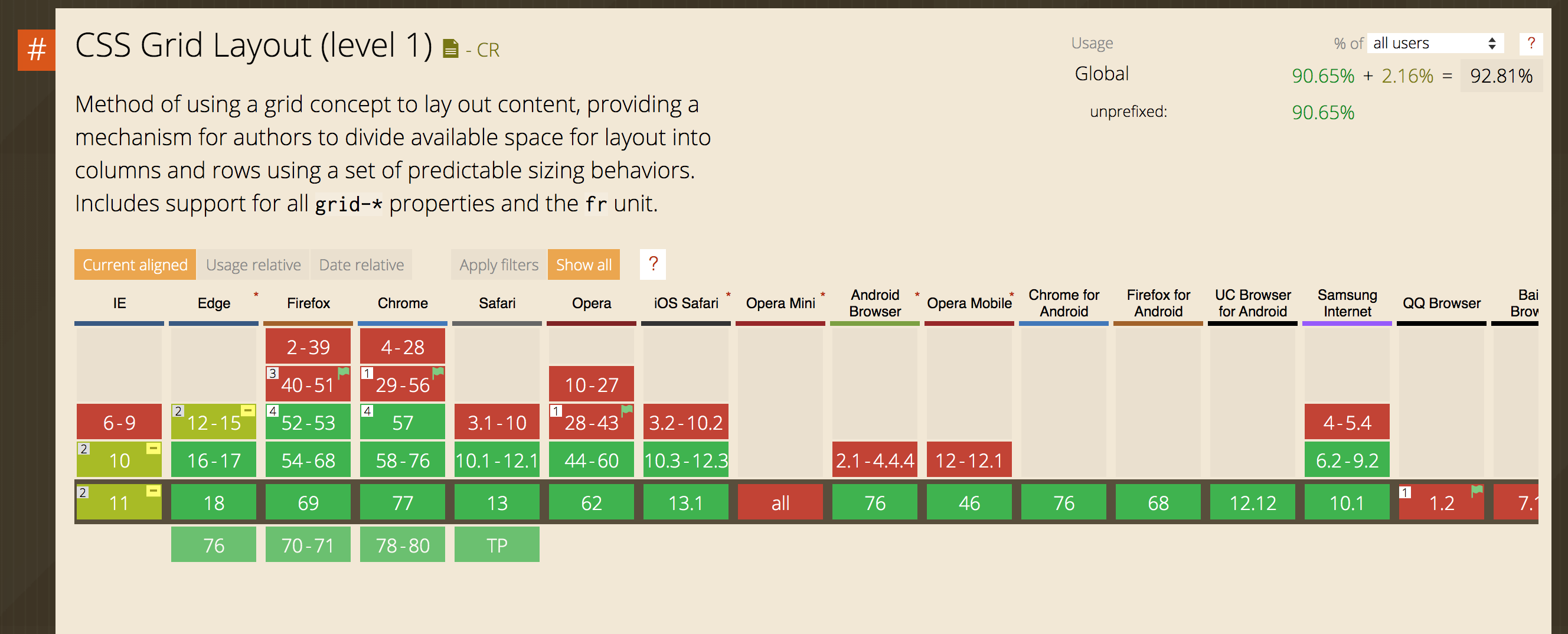The height and width of the screenshot is (634, 1568).
Task: Select the Chrome 77 support cell
Action: point(403,502)
